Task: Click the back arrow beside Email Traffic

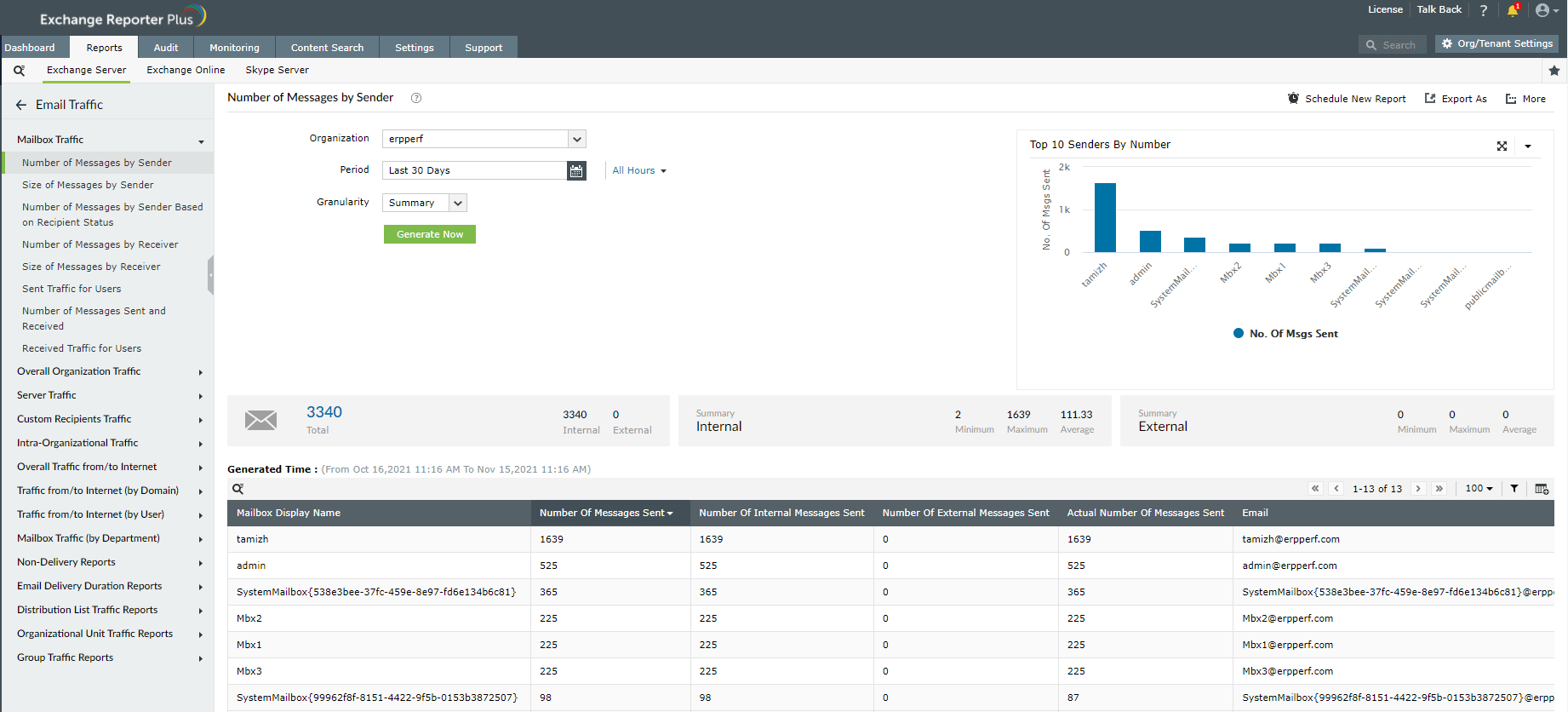Action: (x=21, y=105)
